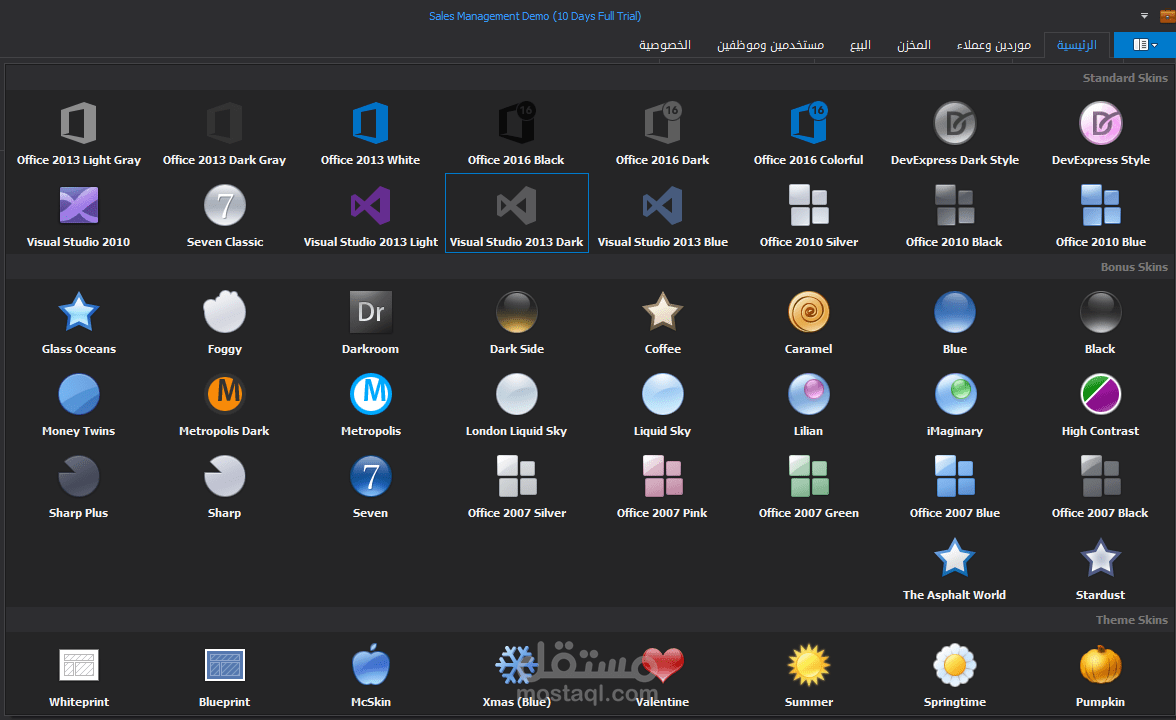Screen dimensions: 1176x720
Task: Apply Visual Studio 2013 Light skin
Action: (370, 215)
